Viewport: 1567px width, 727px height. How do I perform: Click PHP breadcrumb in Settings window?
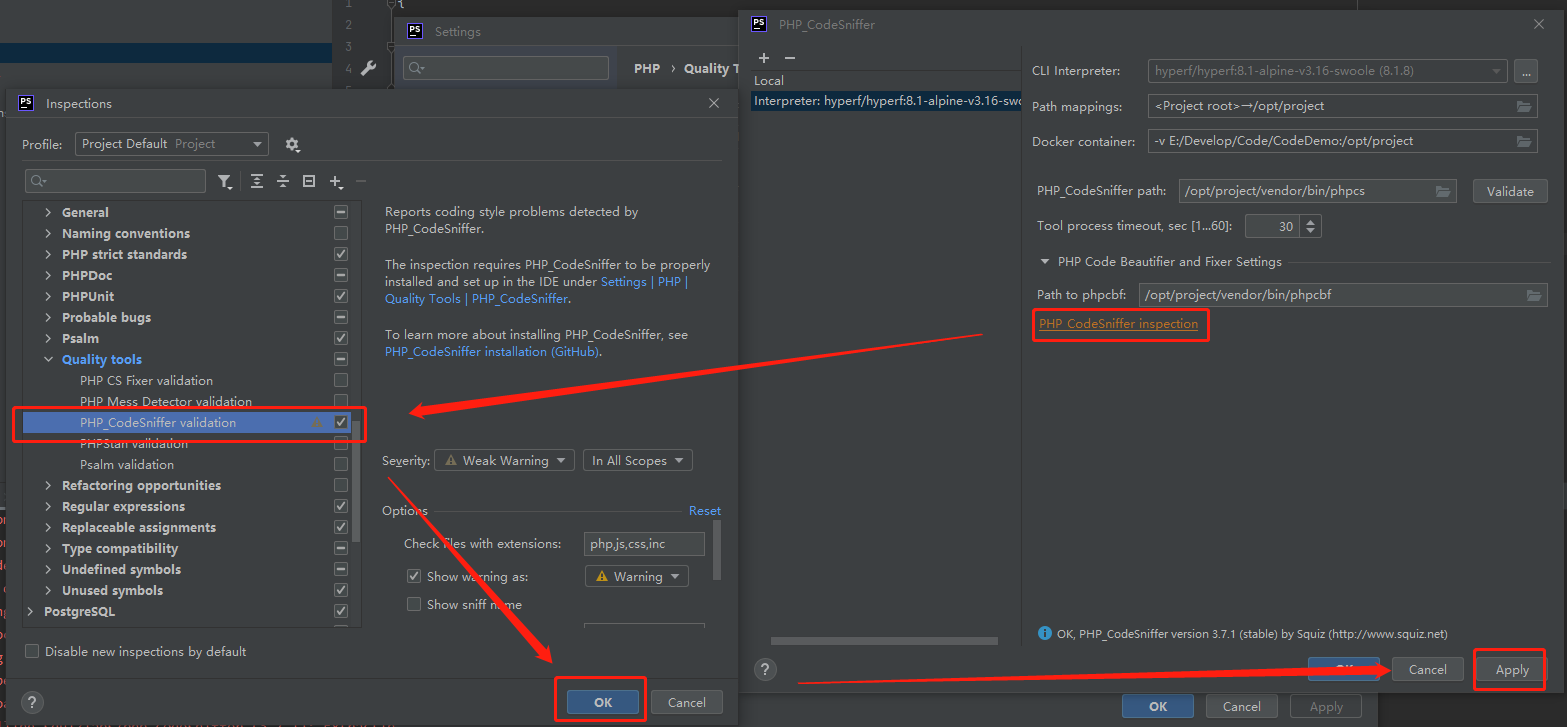(647, 69)
